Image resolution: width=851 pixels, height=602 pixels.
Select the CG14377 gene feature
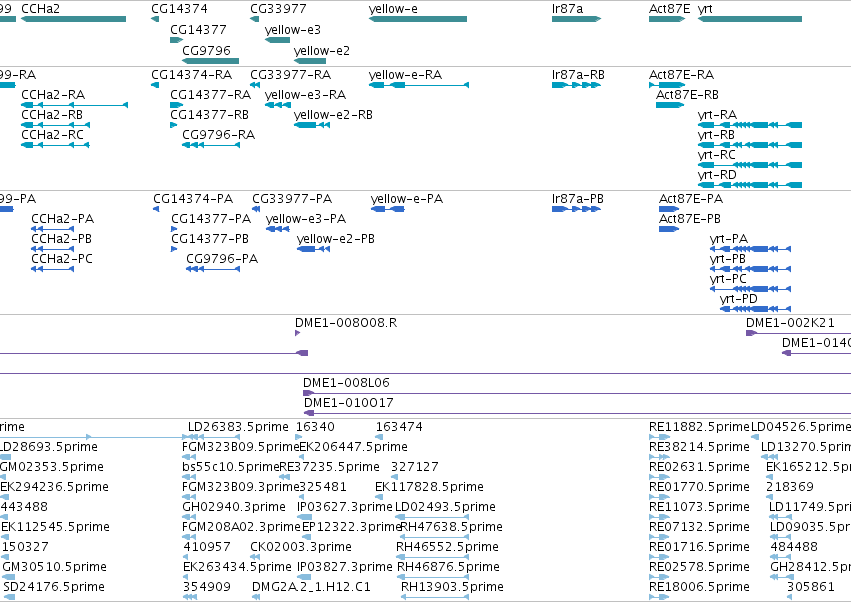176,40
